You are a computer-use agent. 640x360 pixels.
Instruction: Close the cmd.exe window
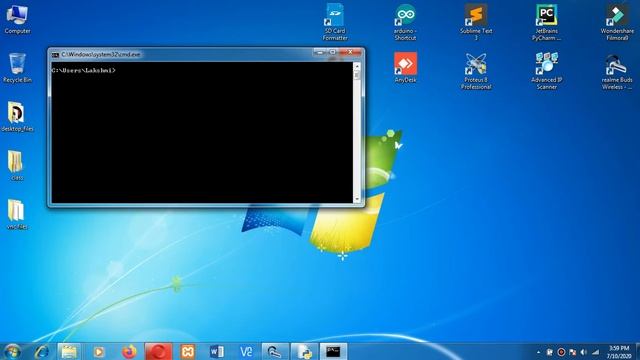[x=350, y=52]
